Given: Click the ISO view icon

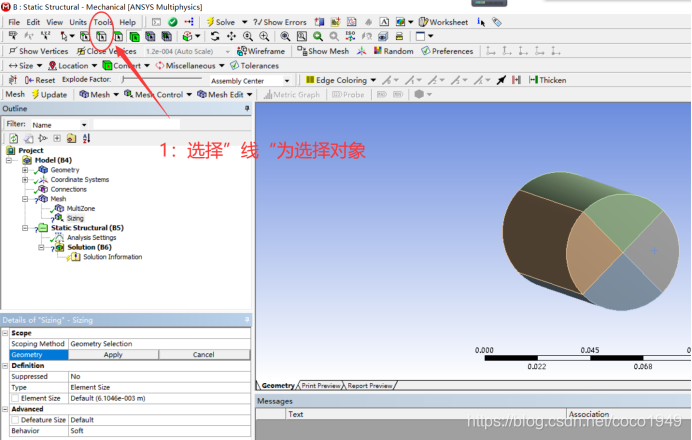Looking at the screenshot, I should (x=350, y=36).
